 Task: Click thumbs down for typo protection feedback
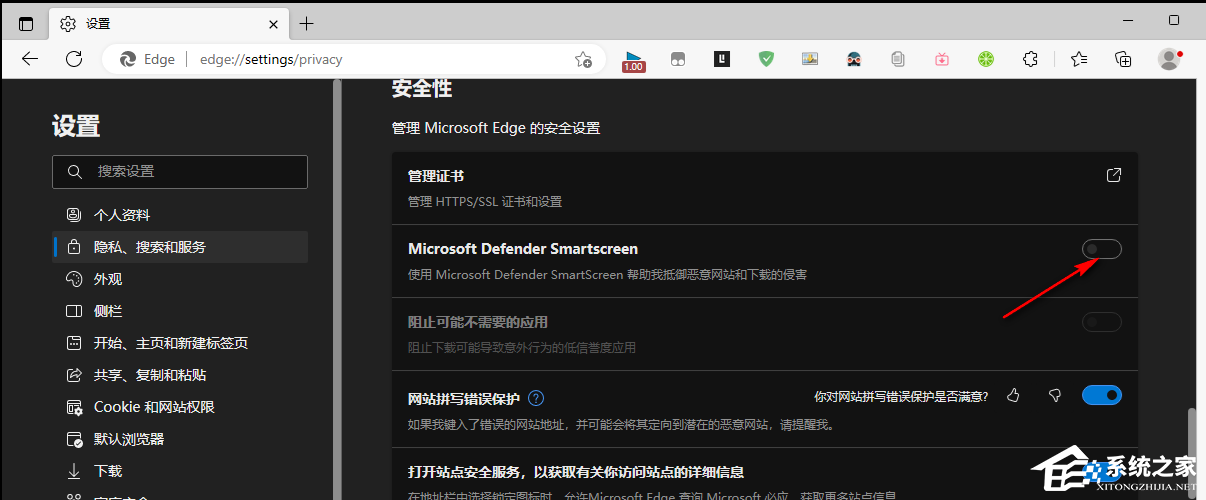point(1054,396)
